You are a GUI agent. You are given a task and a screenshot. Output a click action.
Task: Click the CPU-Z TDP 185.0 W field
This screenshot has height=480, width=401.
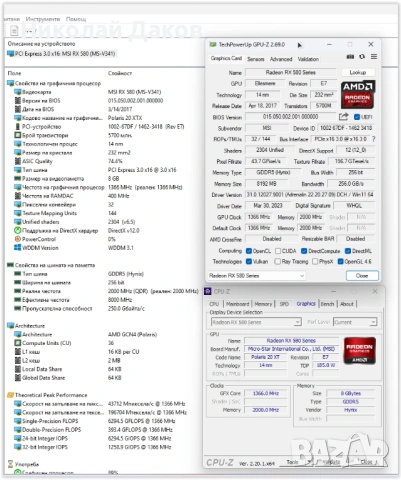pyautogui.click(x=326, y=365)
